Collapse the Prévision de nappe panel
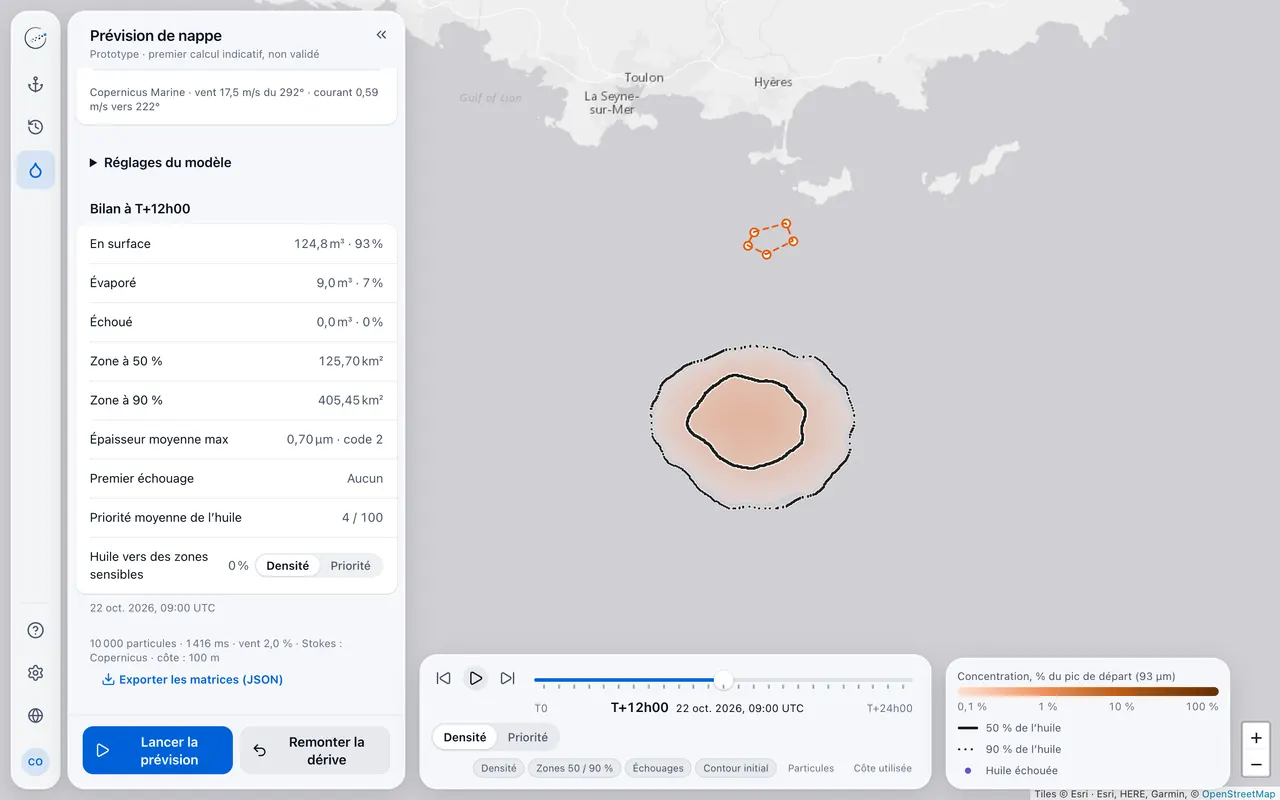The height and width of the screenshot is (800, 1280). [381, 35]
